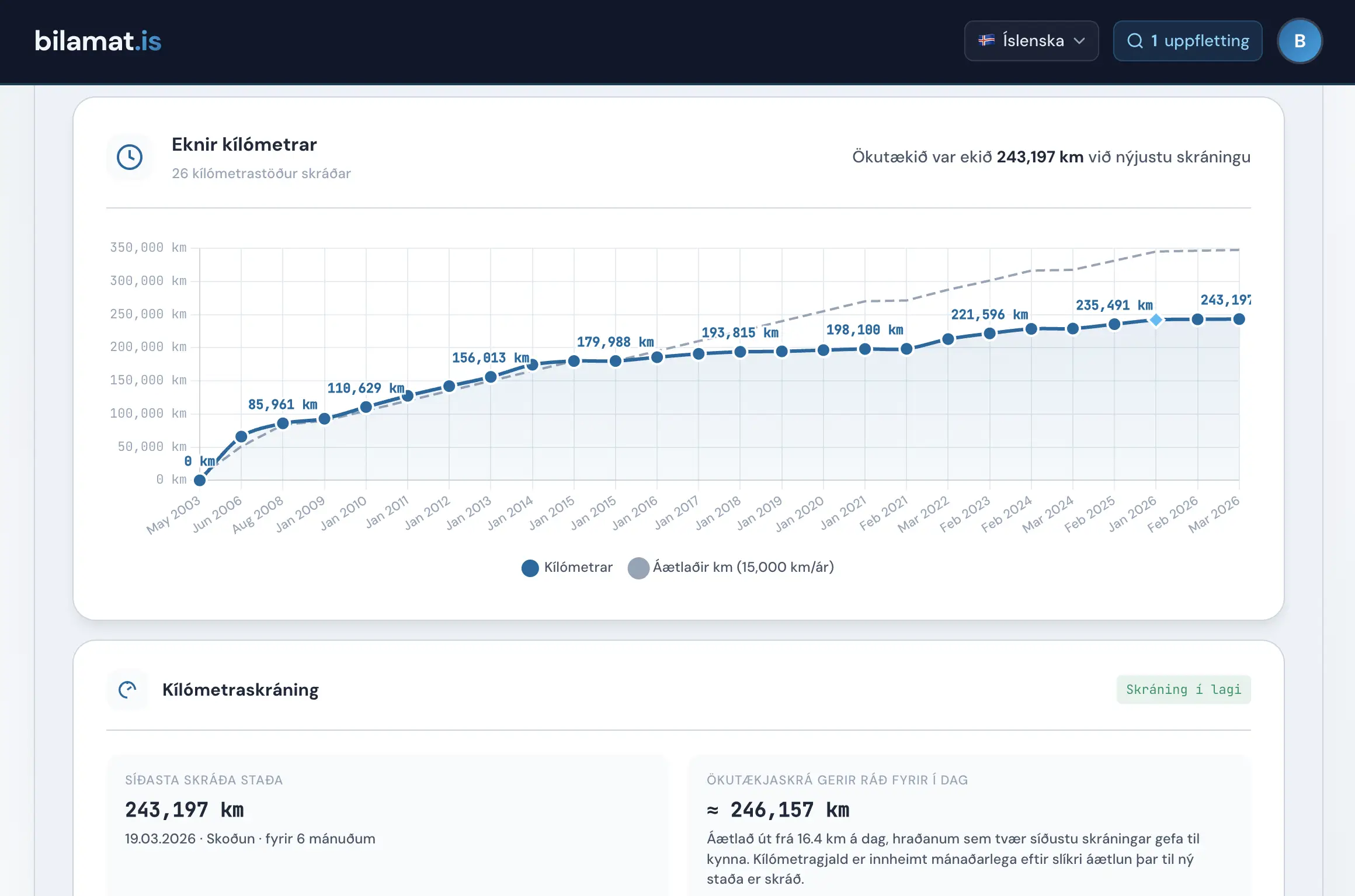This screenshot has width=1355, height=896.
Task: Click the Eknir kílómetrar heading
Action: point(244,144)
